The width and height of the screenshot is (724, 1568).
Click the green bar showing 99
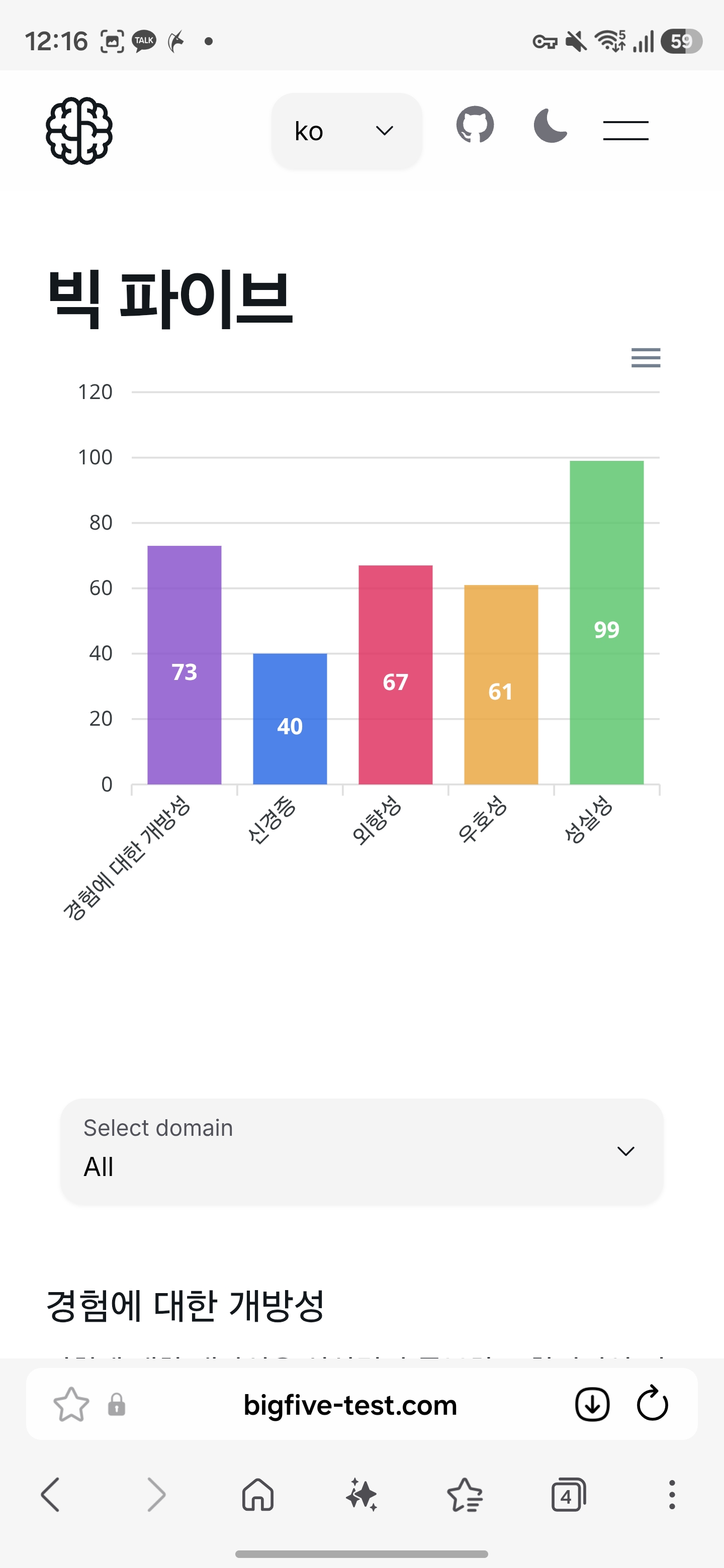coord(606,622)
